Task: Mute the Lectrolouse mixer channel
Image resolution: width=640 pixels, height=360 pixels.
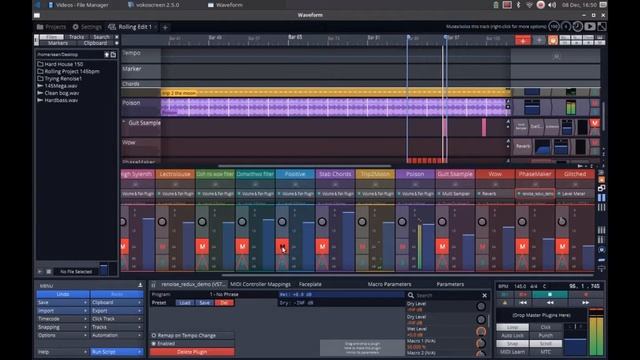Action: (x=162, y=246)
